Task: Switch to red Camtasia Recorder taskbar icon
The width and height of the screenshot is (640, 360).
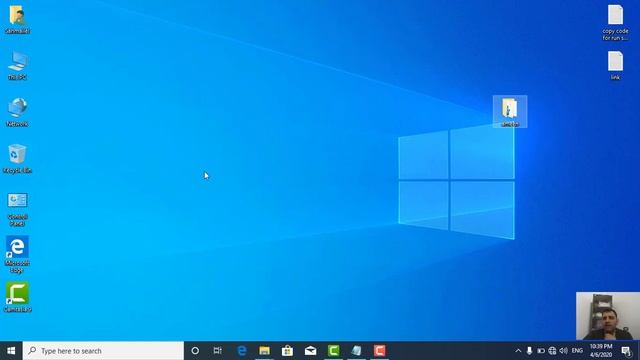Action: [379, 351]
